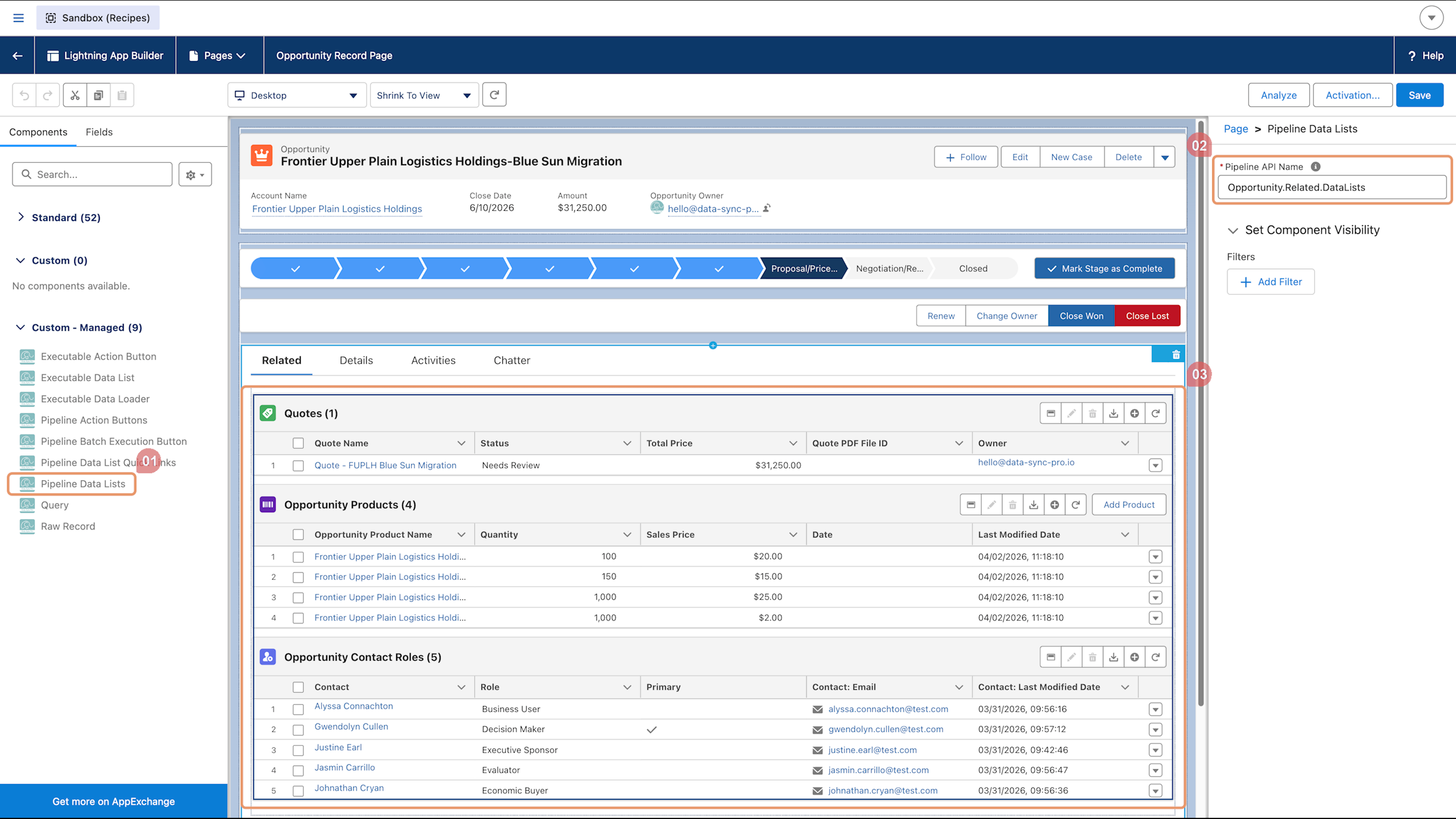The height and width of the screenshot is (819, 1456).
Task: Click the Activation... button
Action: pyautogui.click(x=1352, y=95)
